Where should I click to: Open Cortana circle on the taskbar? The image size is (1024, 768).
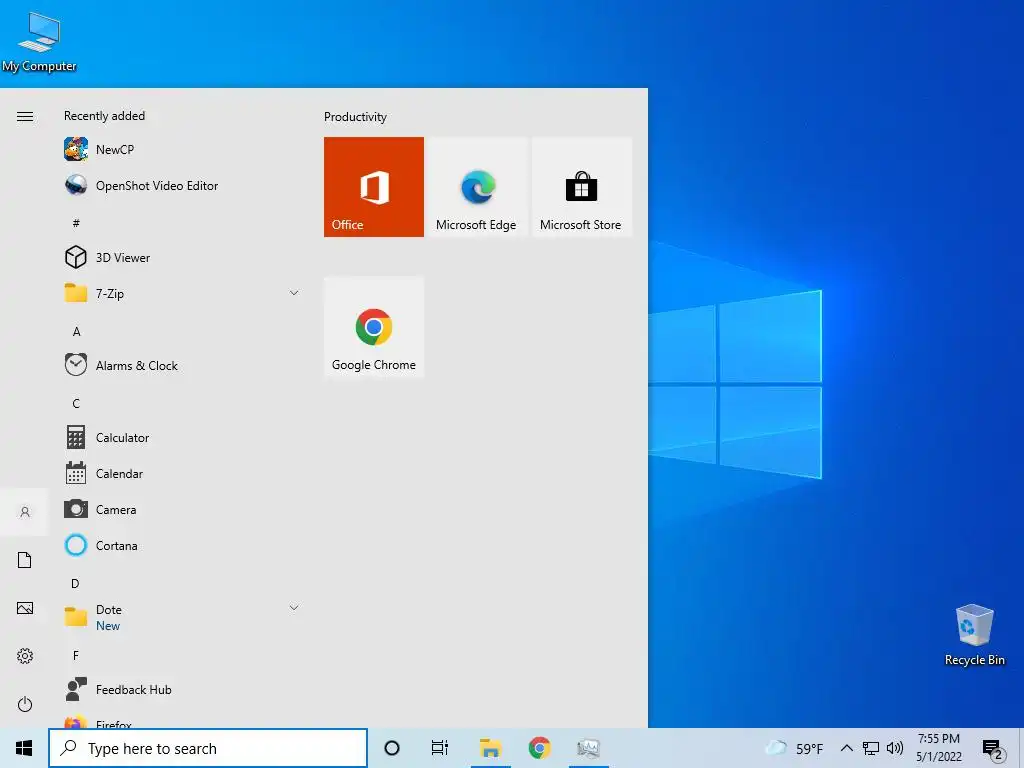click(x=392, y=748)
